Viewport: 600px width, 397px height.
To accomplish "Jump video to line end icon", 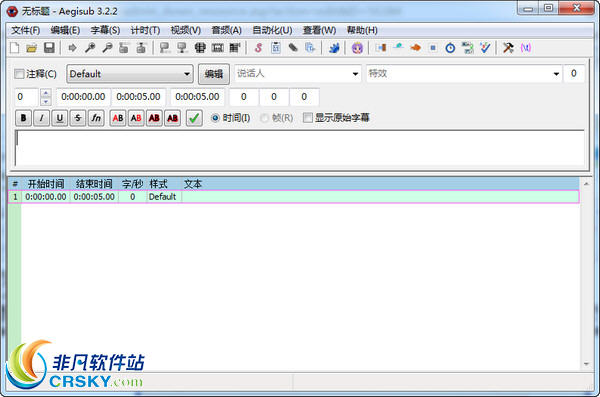I will click(x=141, y=48).
